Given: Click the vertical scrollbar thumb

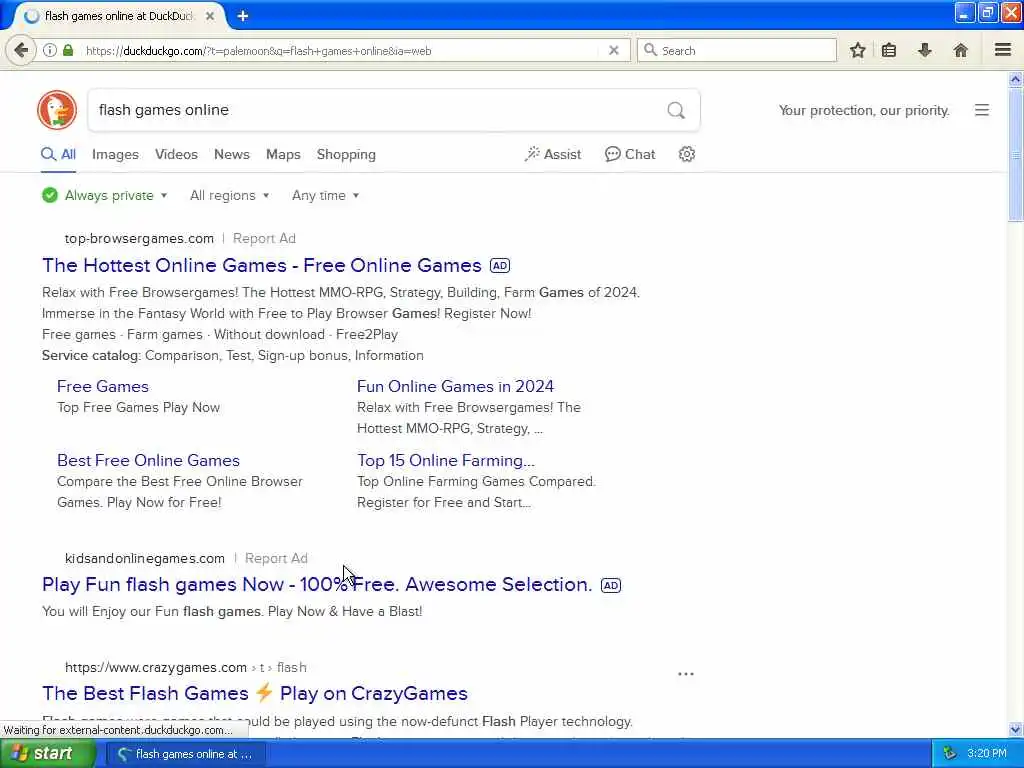Looking at the screenshot, I should [x=1015, y=155].
